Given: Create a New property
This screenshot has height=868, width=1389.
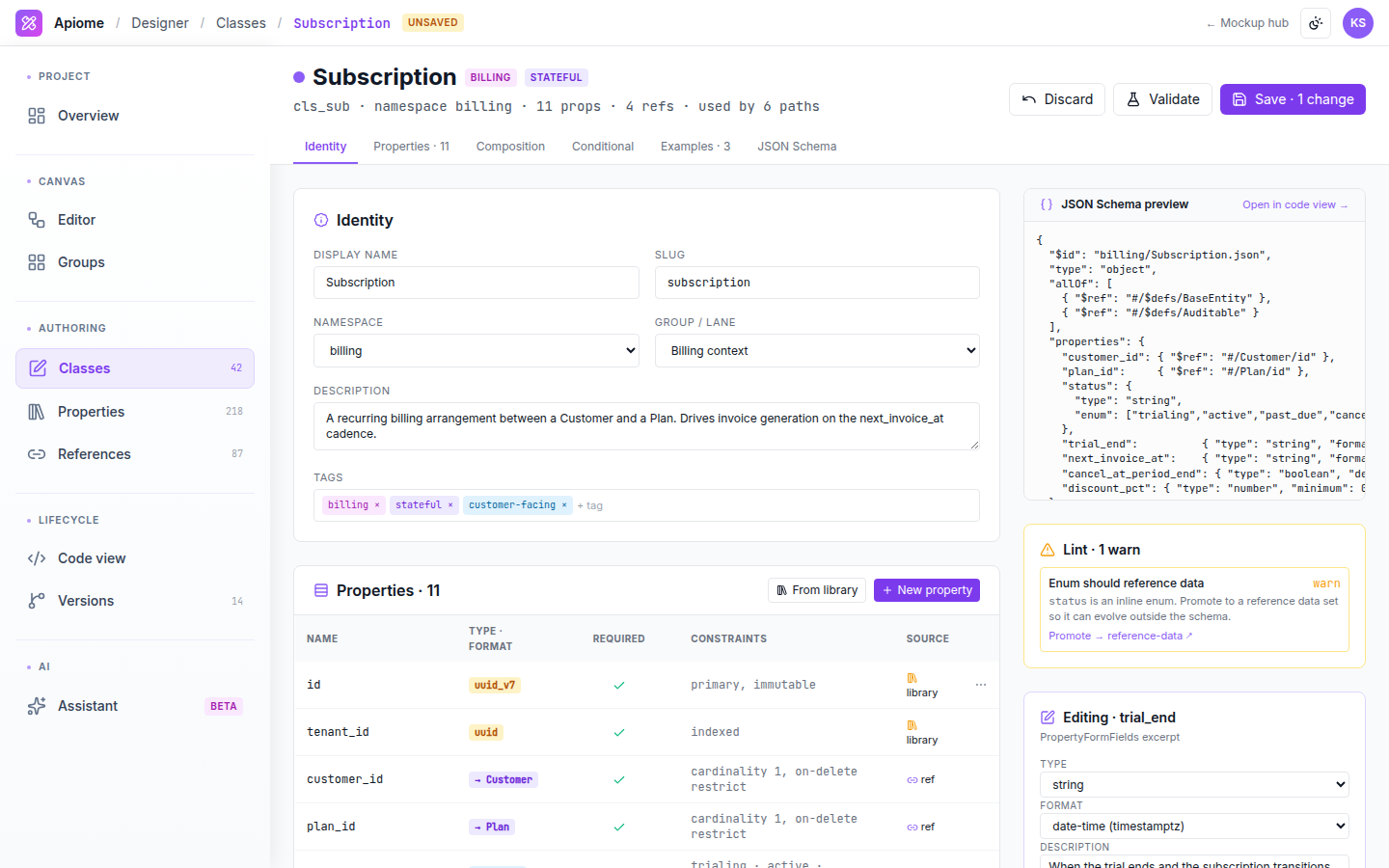Looking at the screenshot, I should pos(927,590).
